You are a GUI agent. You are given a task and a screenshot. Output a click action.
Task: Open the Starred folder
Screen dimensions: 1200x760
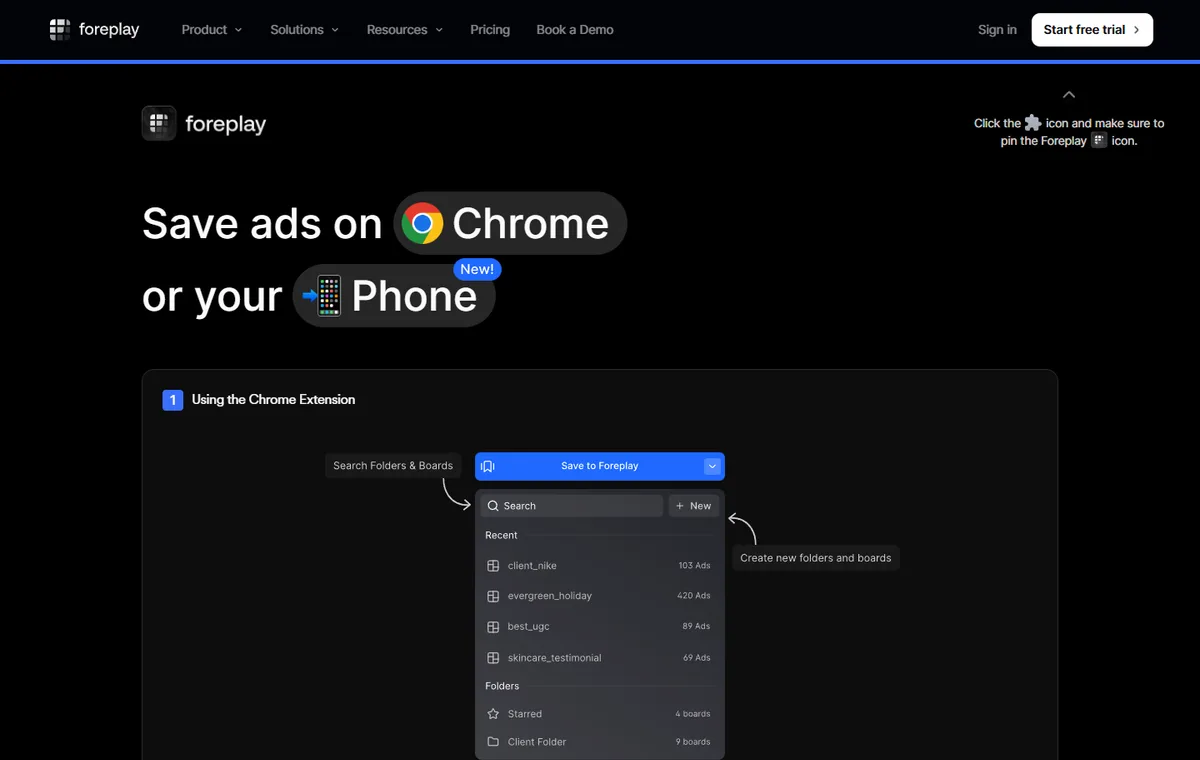point(598,714)
